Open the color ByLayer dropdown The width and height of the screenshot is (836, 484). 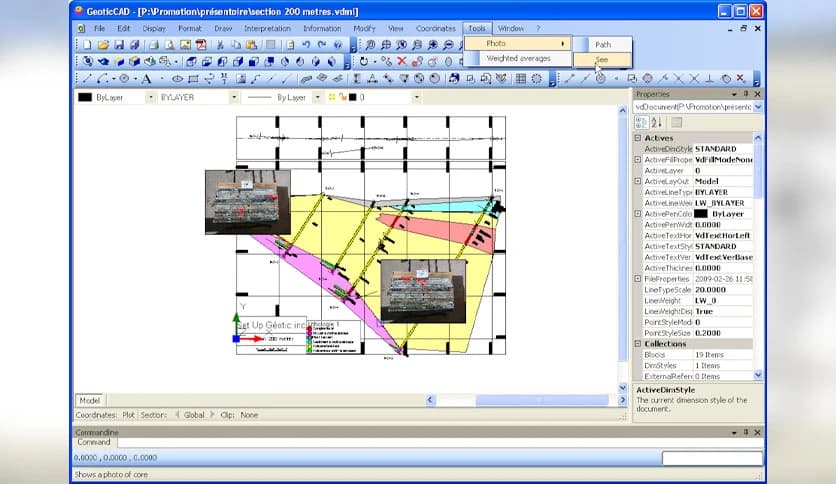click(x=150, y=97)
